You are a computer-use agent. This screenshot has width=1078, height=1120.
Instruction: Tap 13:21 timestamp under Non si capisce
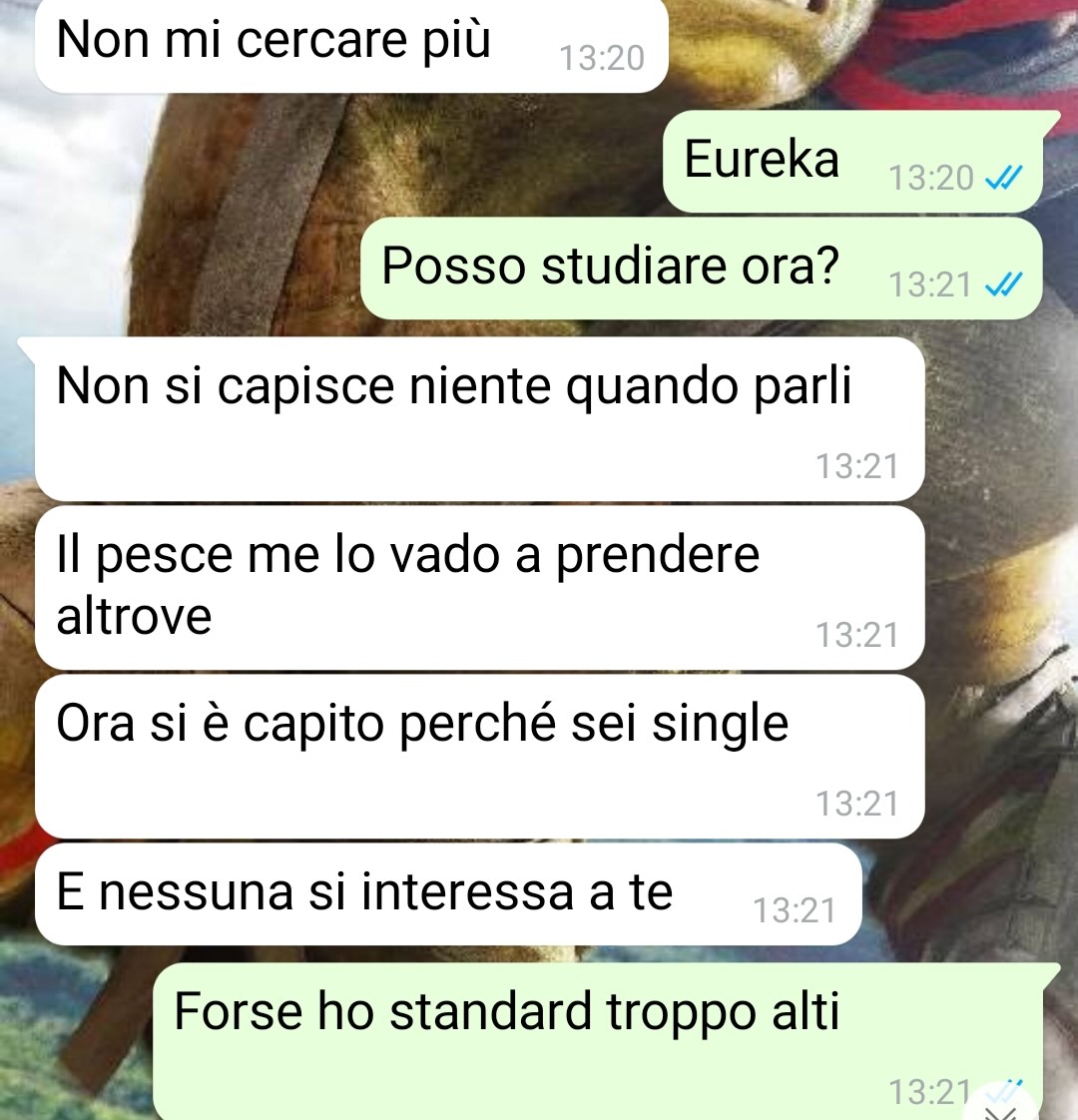(x=857, y=467)
